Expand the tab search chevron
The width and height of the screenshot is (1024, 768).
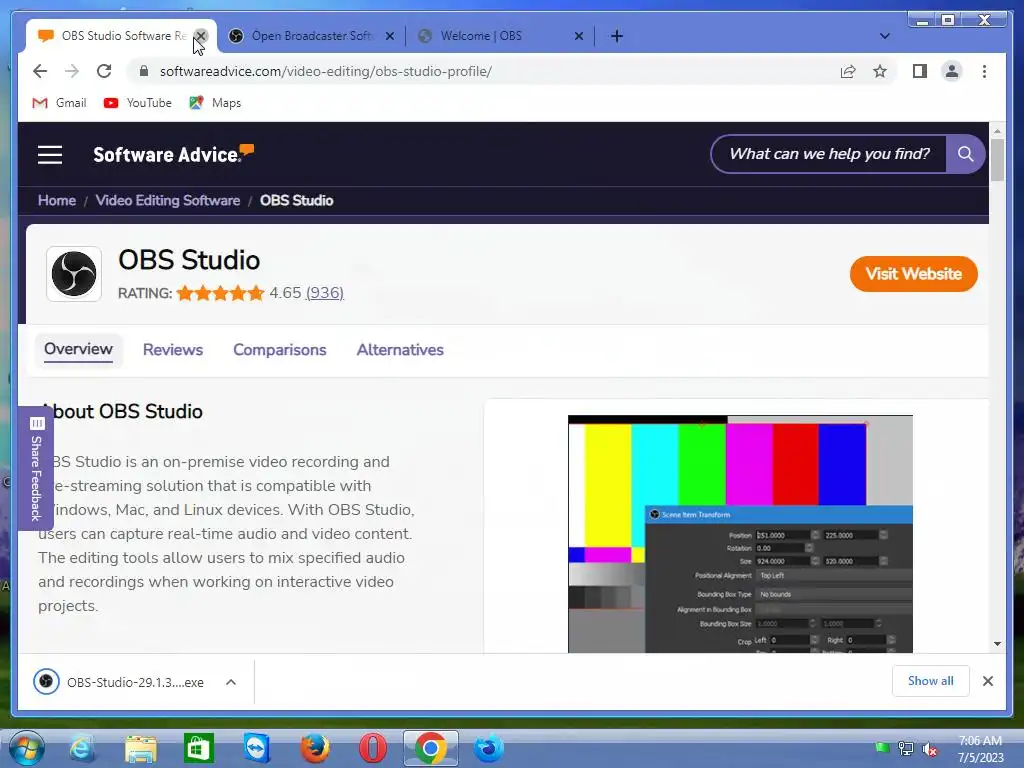(x=884, y=36)
